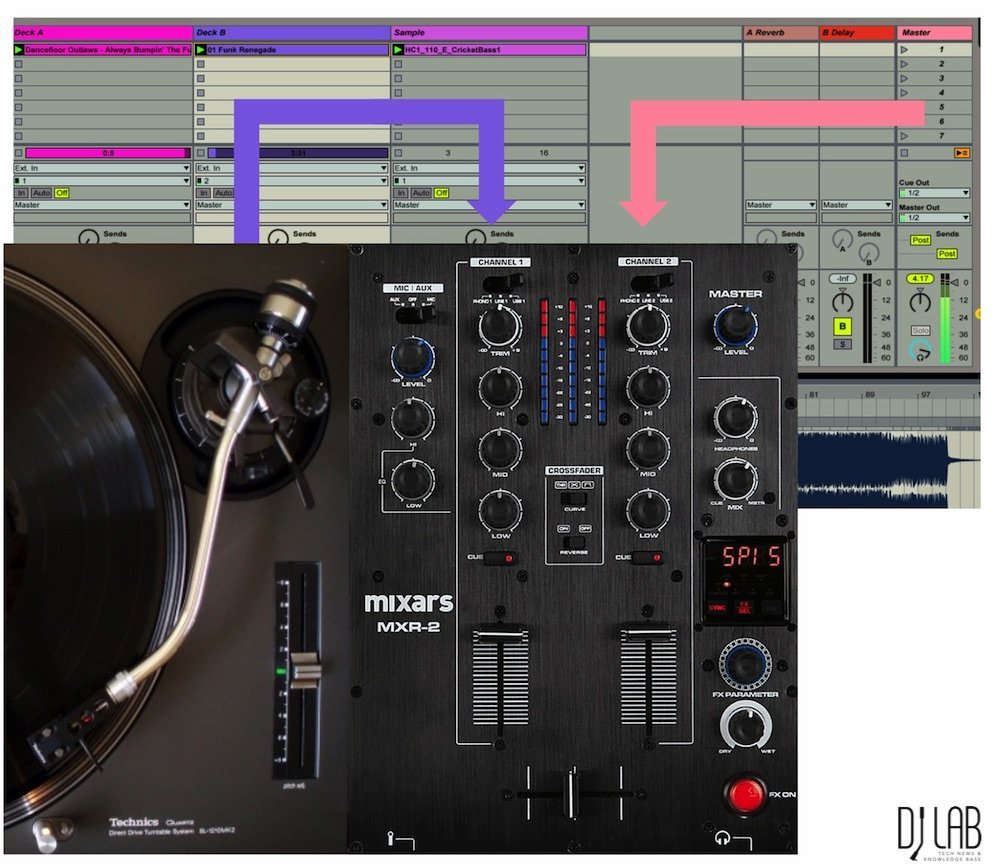Click the Solo S button on B Delay
1000x868 pixels.
(x=843, y=344)
